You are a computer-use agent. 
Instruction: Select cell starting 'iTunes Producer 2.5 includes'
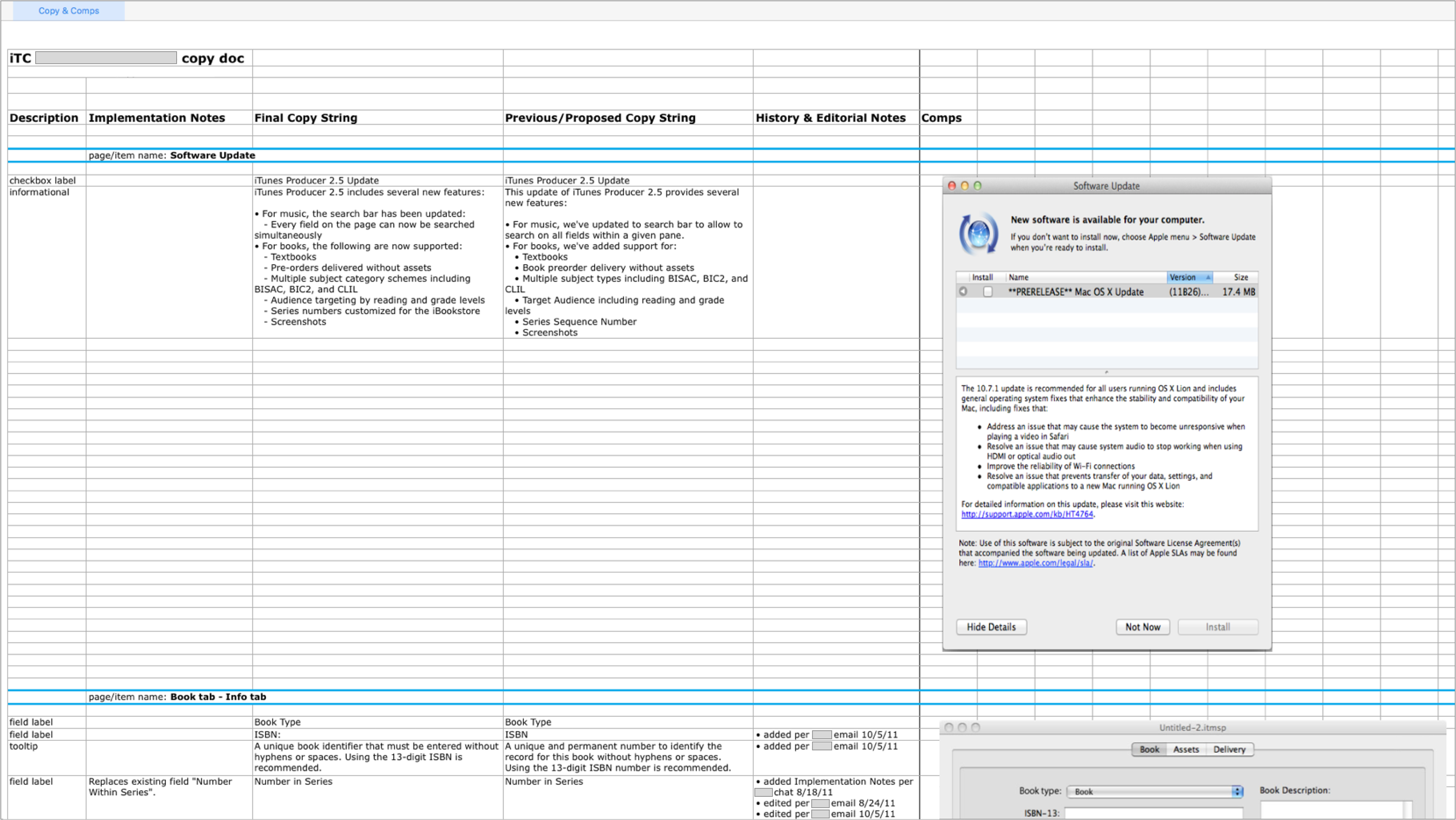tap(378, 262)
